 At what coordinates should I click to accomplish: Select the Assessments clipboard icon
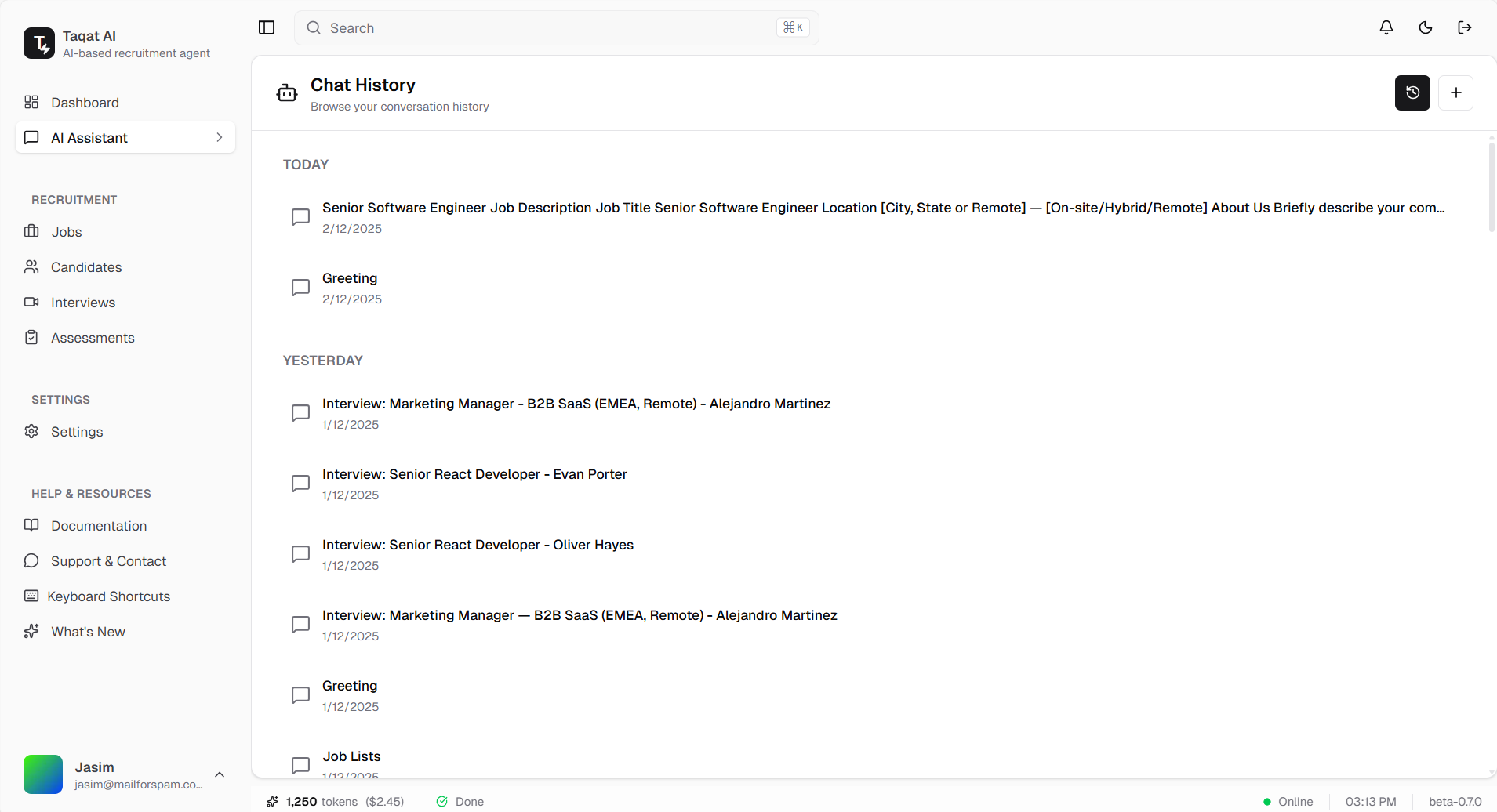coord(31,337)
